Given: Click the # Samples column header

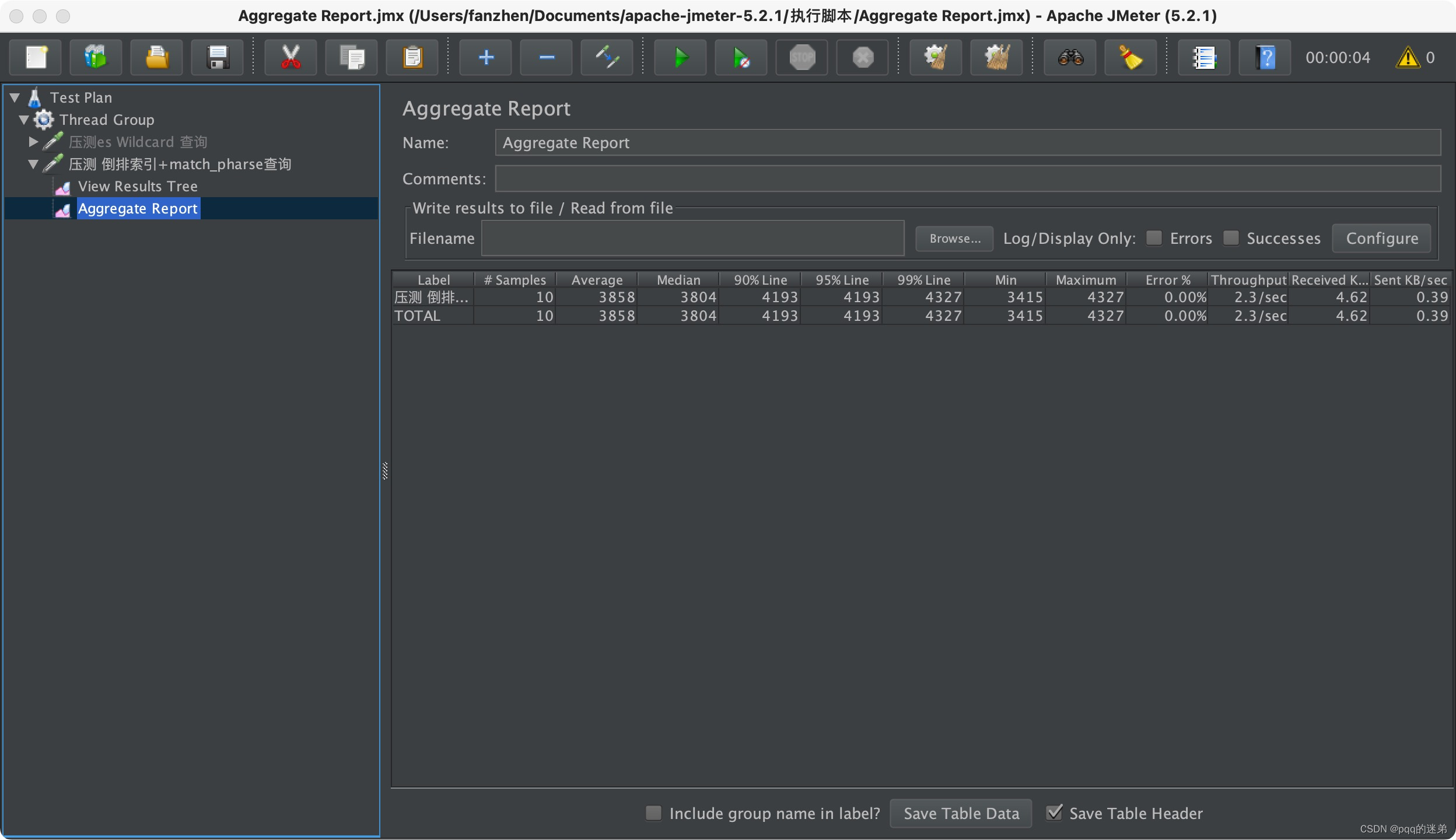Looking at the screenshot, I should (x=514, y=280).
